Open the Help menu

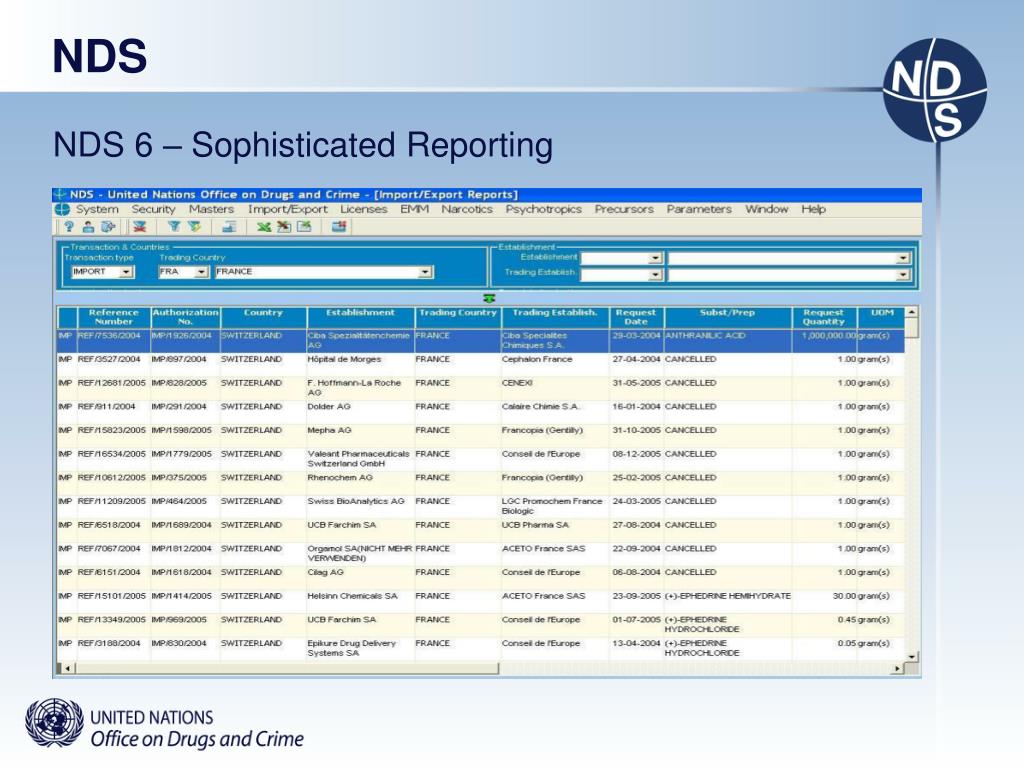coord(814,209)
